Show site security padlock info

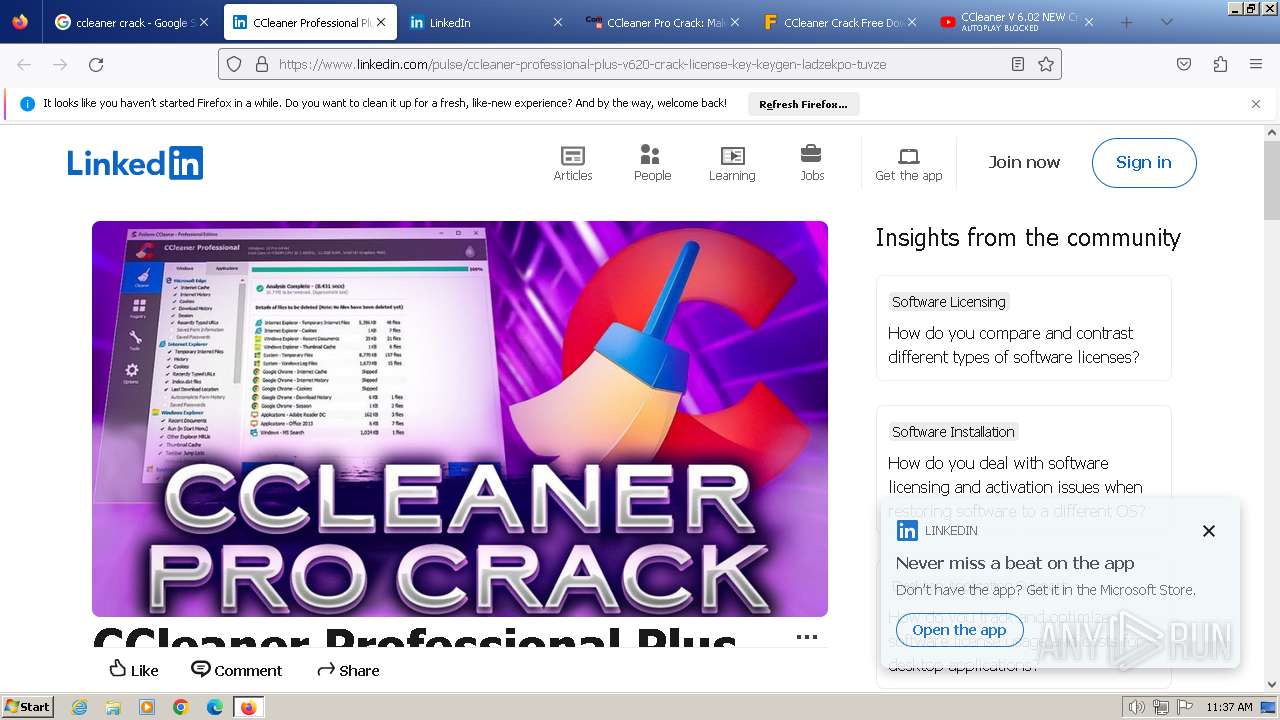(x=261, y=64)
